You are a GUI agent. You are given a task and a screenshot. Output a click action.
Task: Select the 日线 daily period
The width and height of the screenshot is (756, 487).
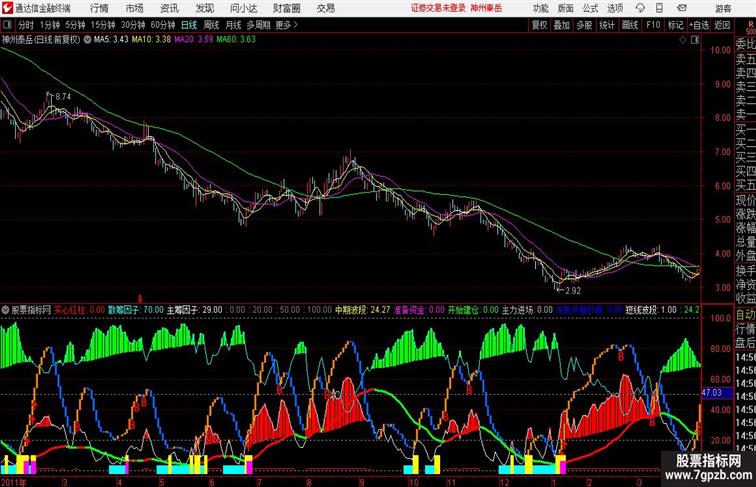coord(189,25)
